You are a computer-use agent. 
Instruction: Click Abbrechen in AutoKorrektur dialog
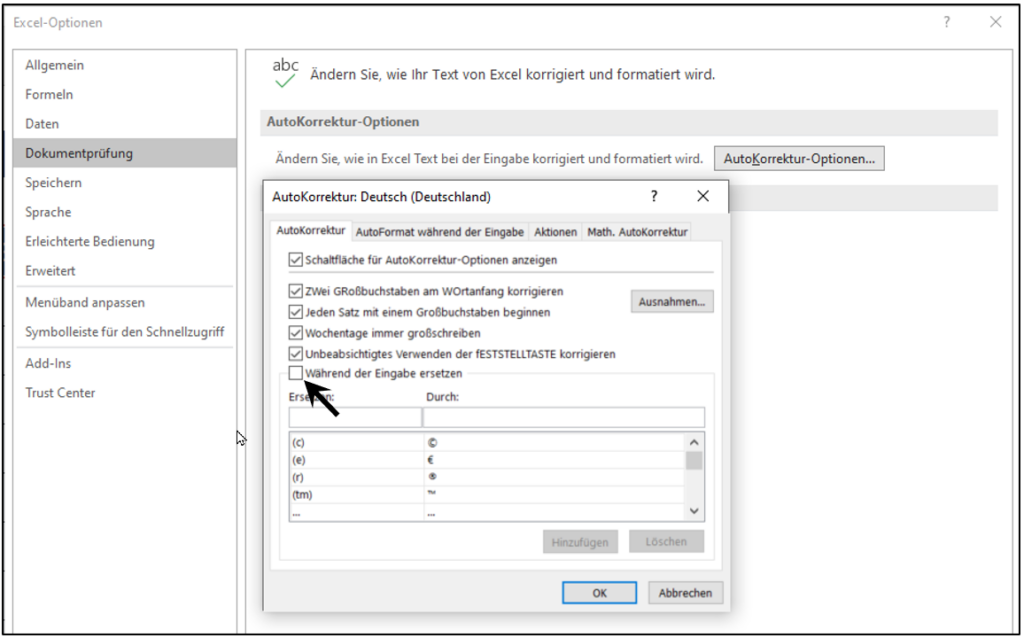pos(685,593)
